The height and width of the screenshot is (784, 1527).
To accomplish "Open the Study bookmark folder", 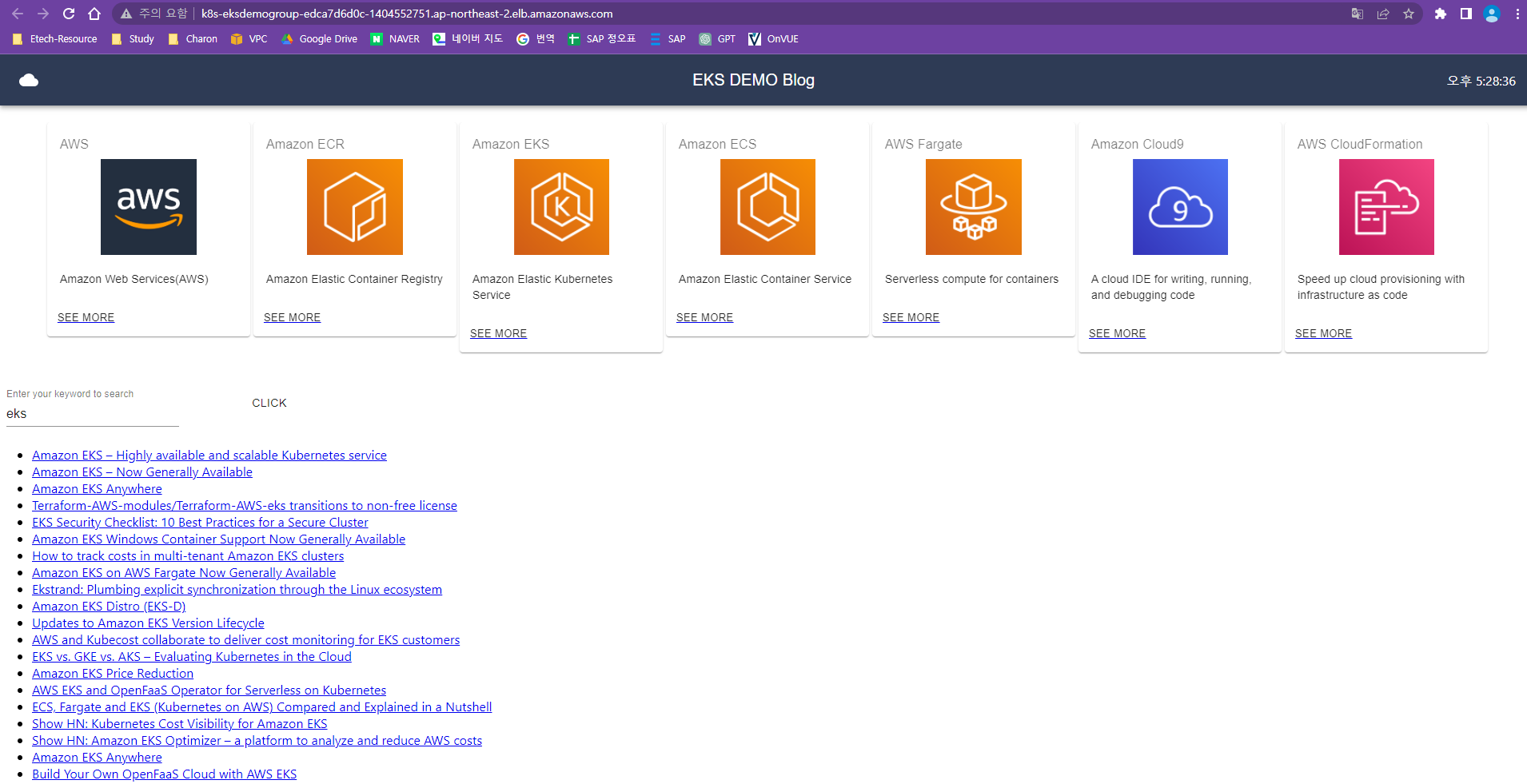I will pos(133,38).
